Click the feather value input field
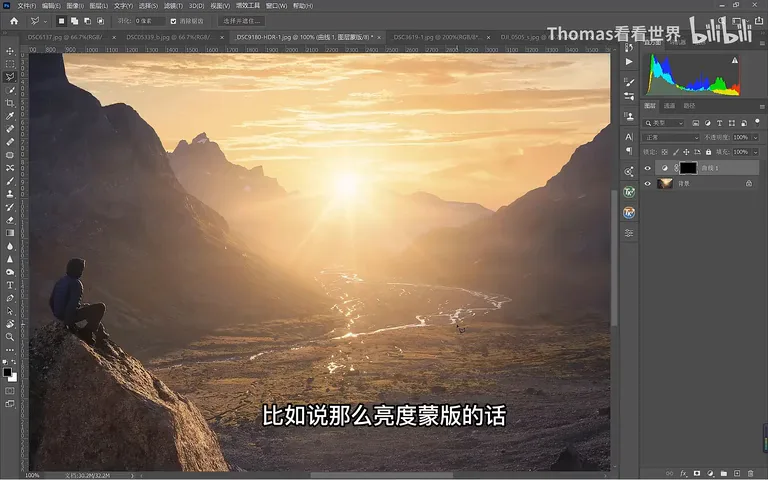Viewport: 768px width, 480px height. coord(149,21)
